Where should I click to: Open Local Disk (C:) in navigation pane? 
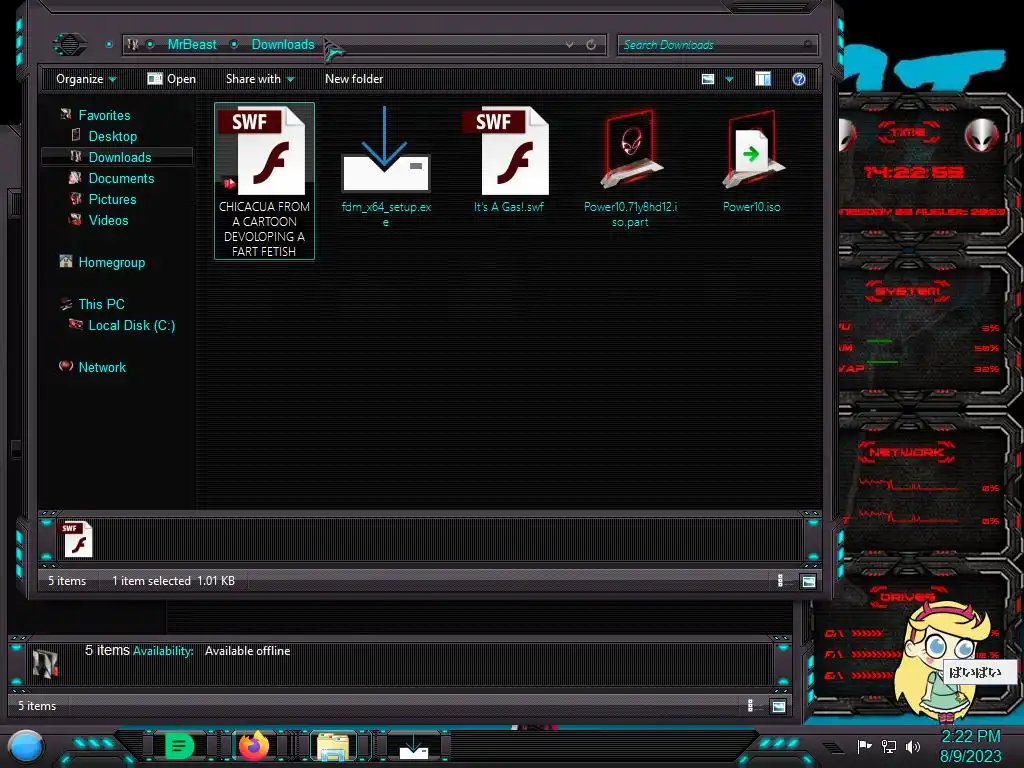[x=131, y=325]
